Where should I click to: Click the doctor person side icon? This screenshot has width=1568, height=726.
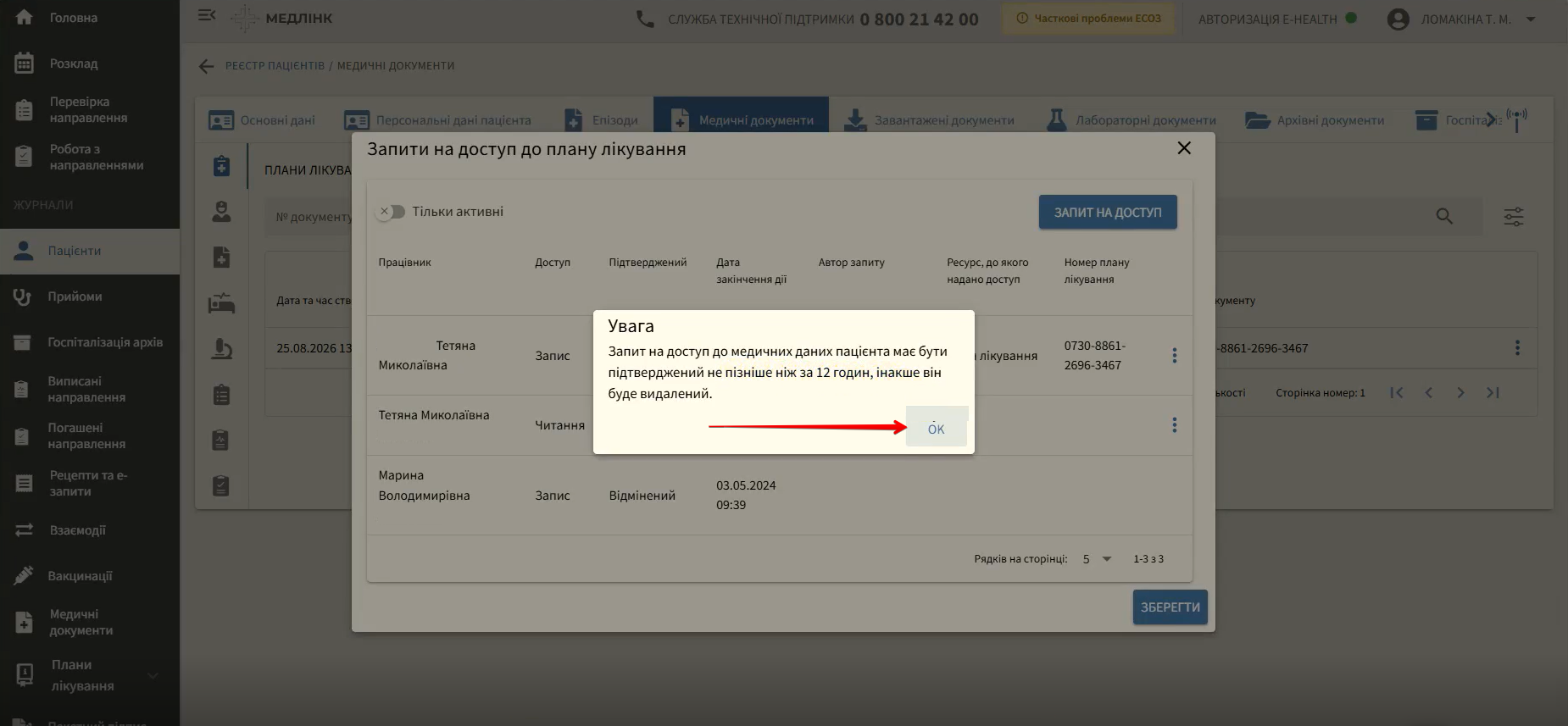click(x=221, y=211)
